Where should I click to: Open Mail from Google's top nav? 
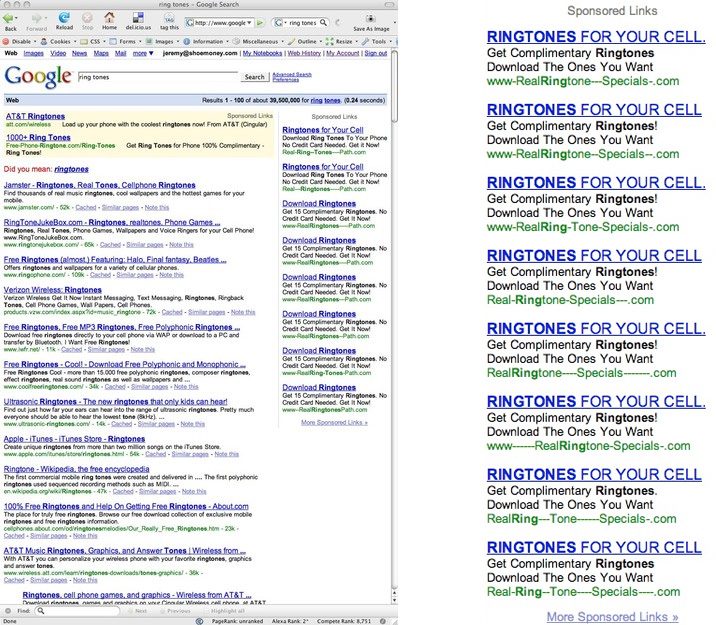pos(121,53)
